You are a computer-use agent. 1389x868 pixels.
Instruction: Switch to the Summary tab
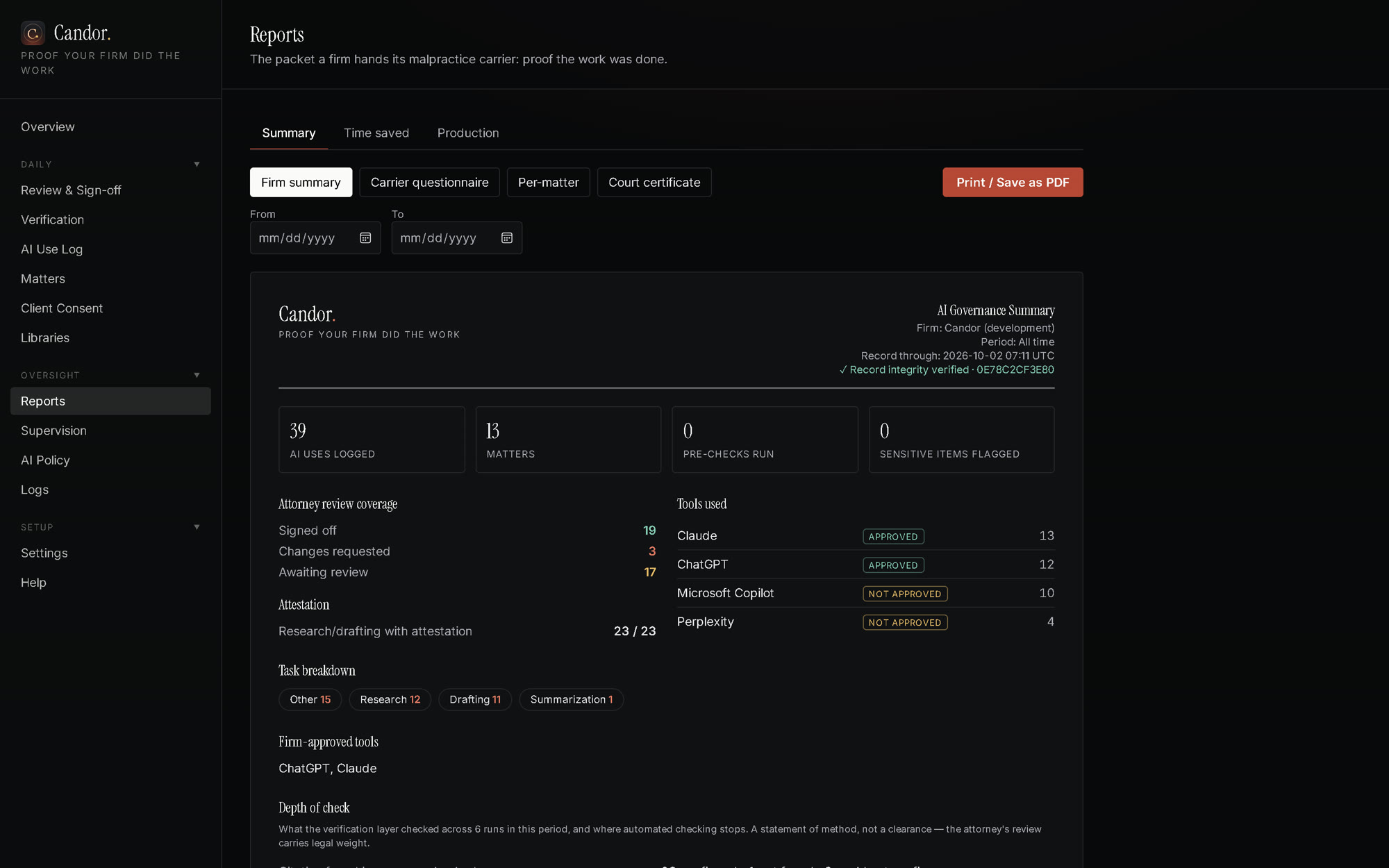[289, 133]
